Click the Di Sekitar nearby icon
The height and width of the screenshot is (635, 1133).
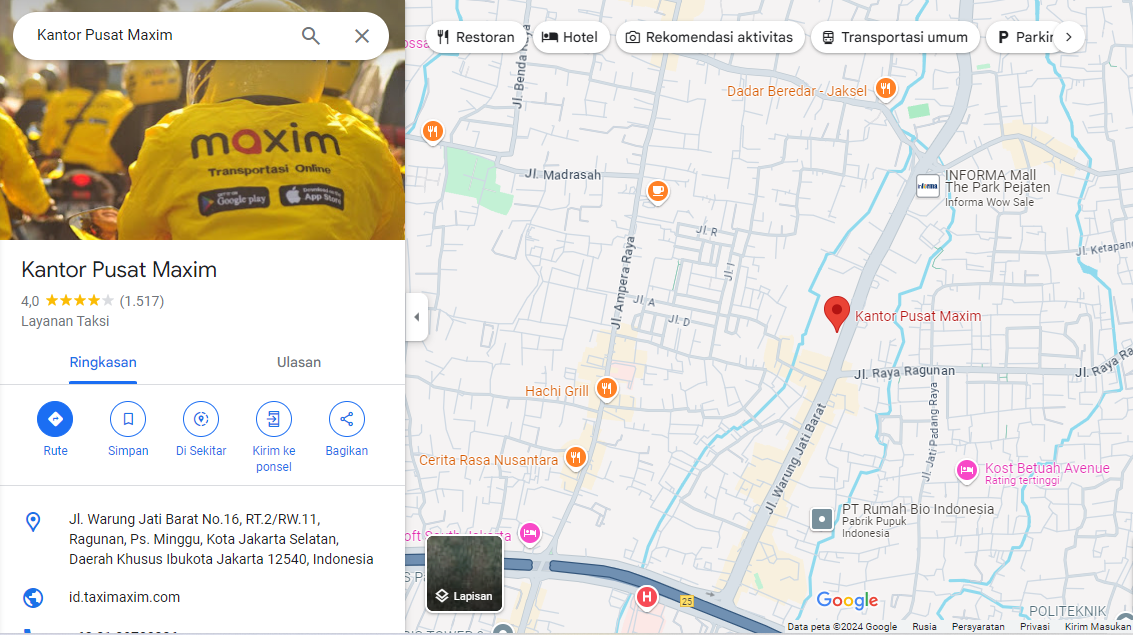pos(201,419)
